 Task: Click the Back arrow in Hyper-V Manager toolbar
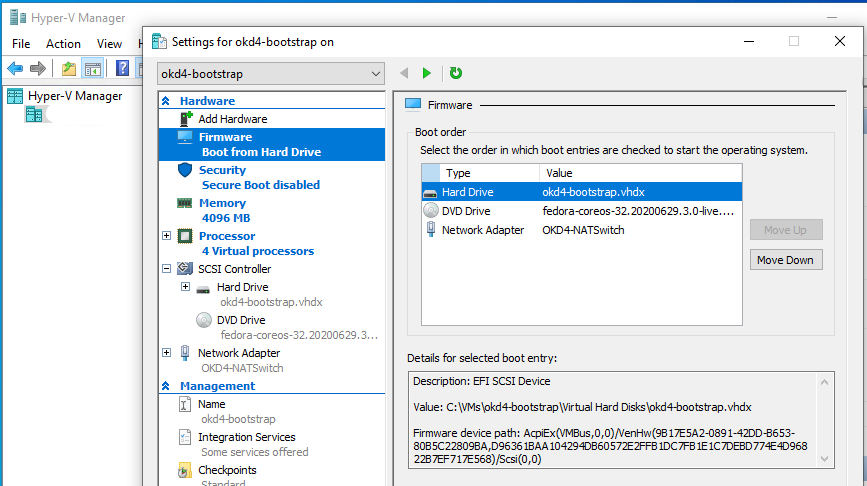pos(15,69)
